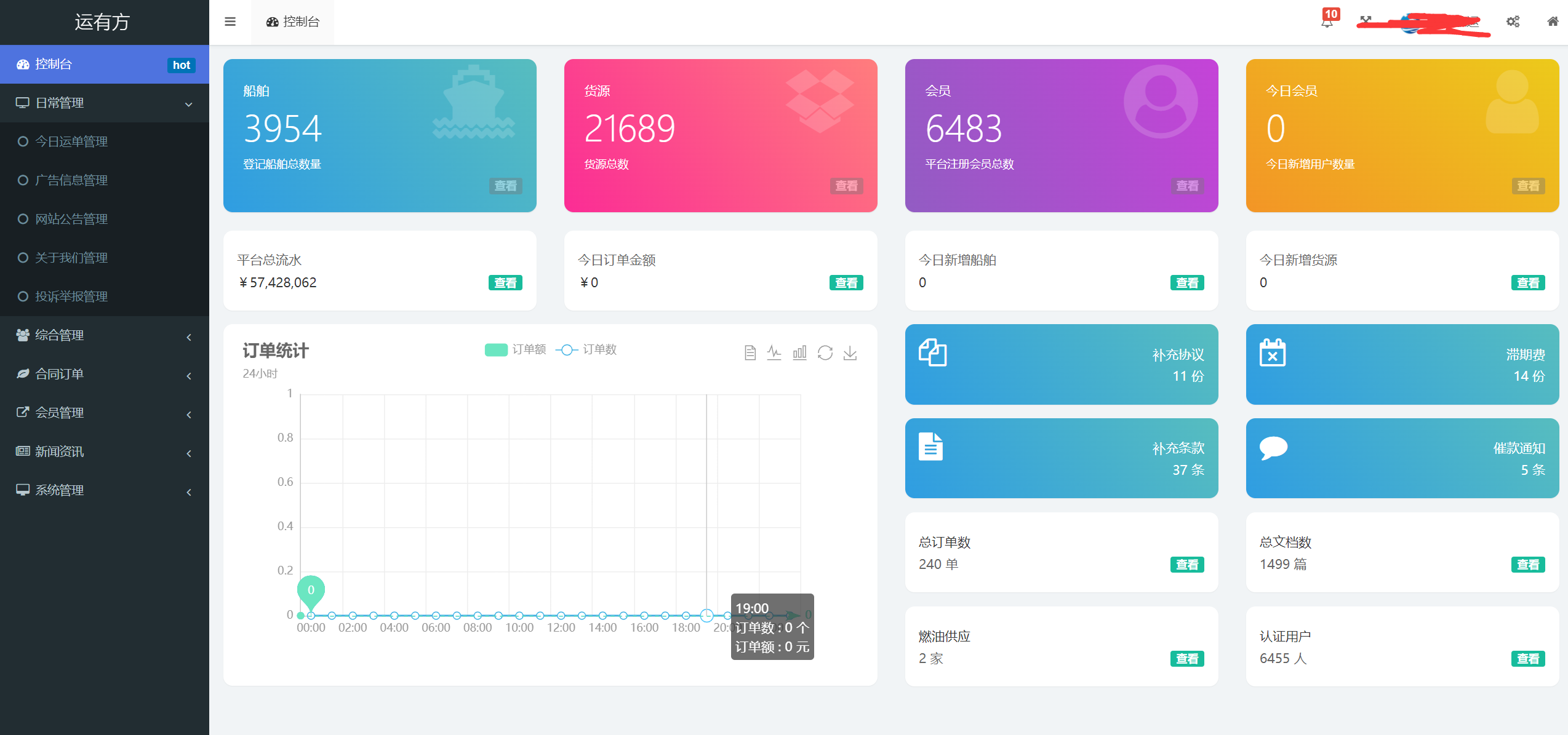Click the 控制台 dashboard gauge icon in sidebar
Screen dimensions: 1568x735
pos(23,65)
